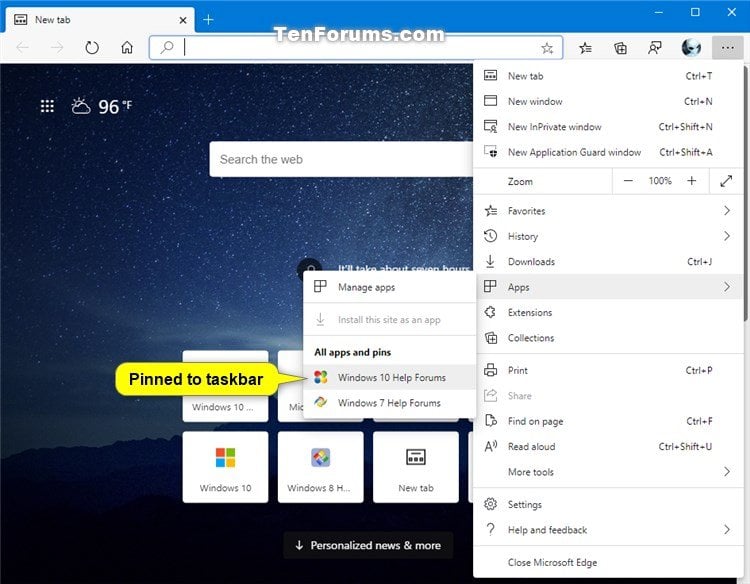
Task: Click the Back navigation arrow
Action: click(x=22, y=48)
